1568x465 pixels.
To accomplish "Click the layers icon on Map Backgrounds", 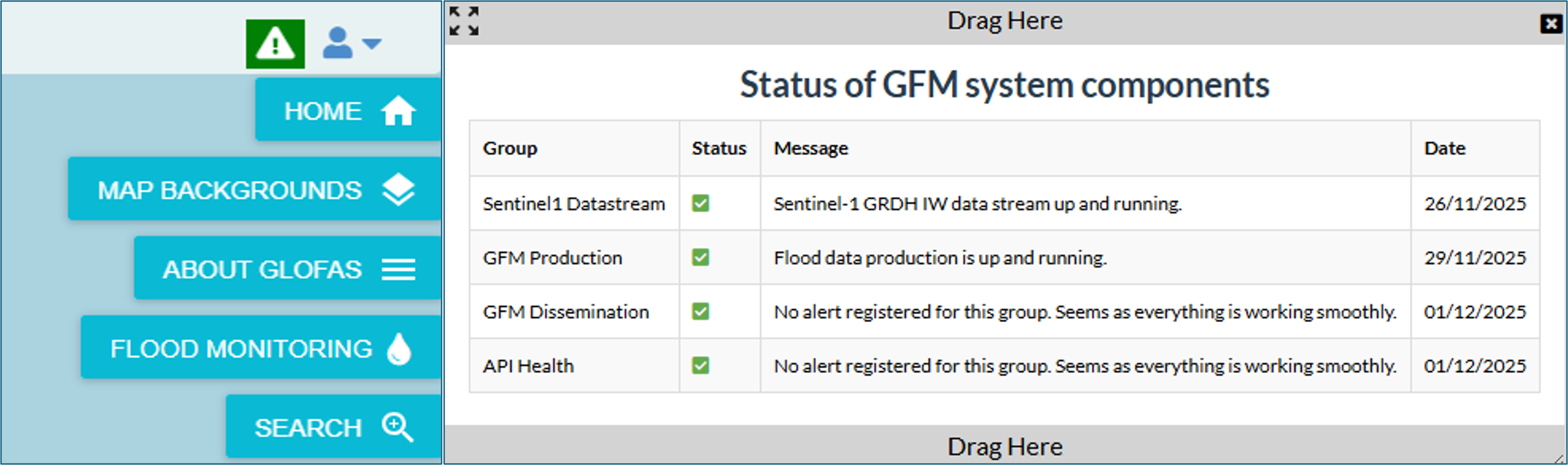I will (398, 190).
